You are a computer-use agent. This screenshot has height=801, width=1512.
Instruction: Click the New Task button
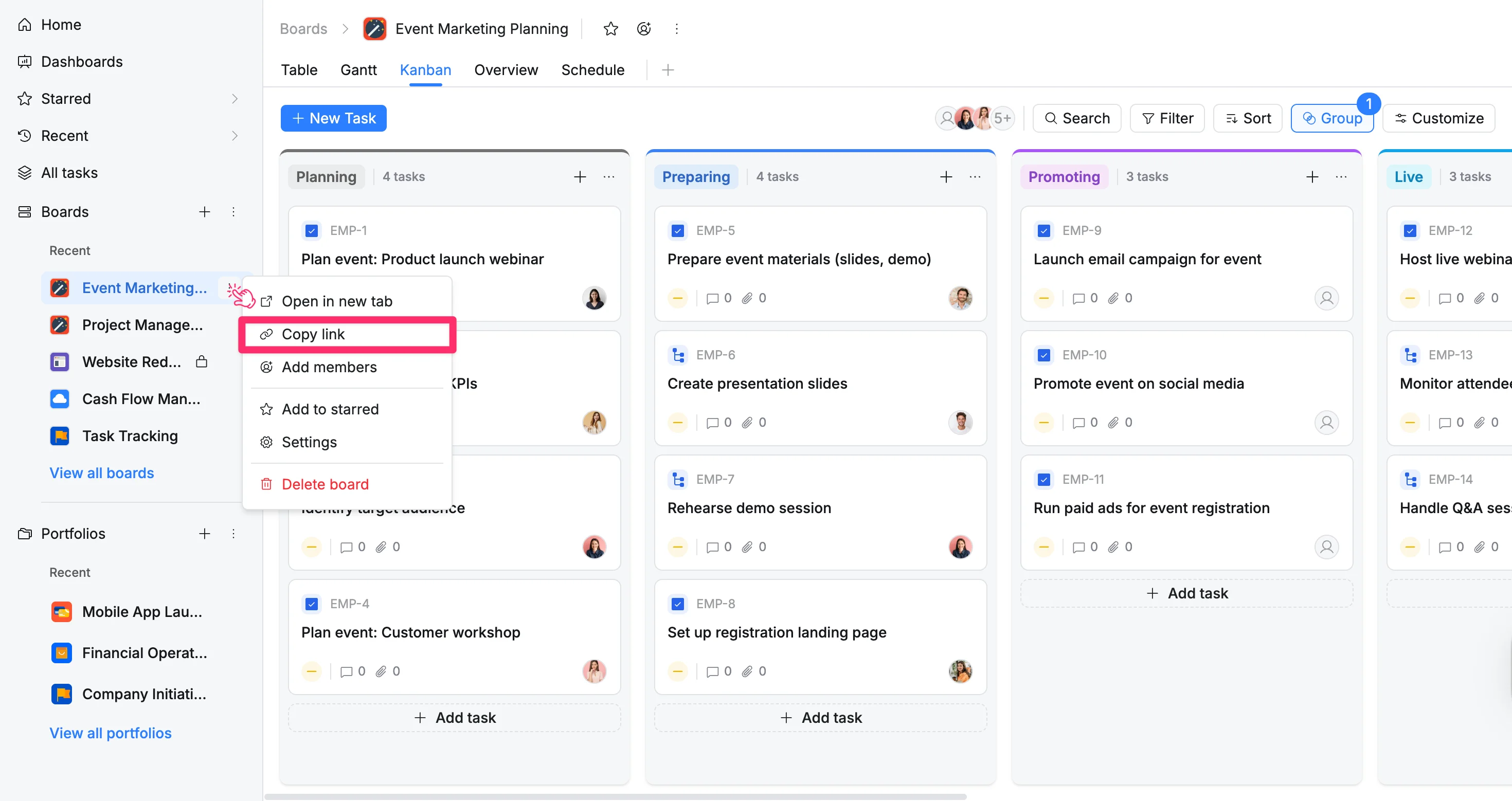point(333,119)
